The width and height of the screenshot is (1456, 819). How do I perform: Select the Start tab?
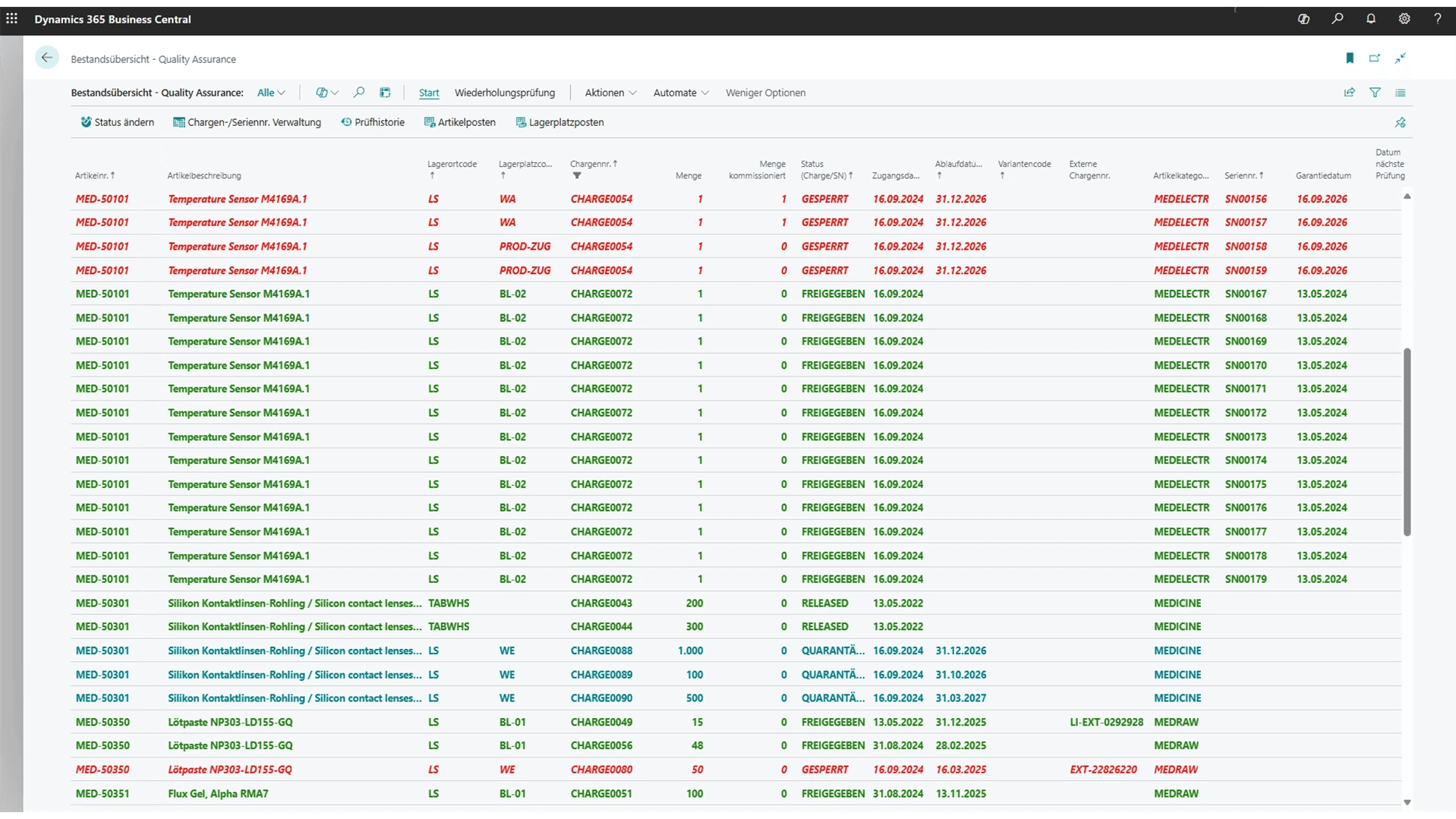point(429,93)
